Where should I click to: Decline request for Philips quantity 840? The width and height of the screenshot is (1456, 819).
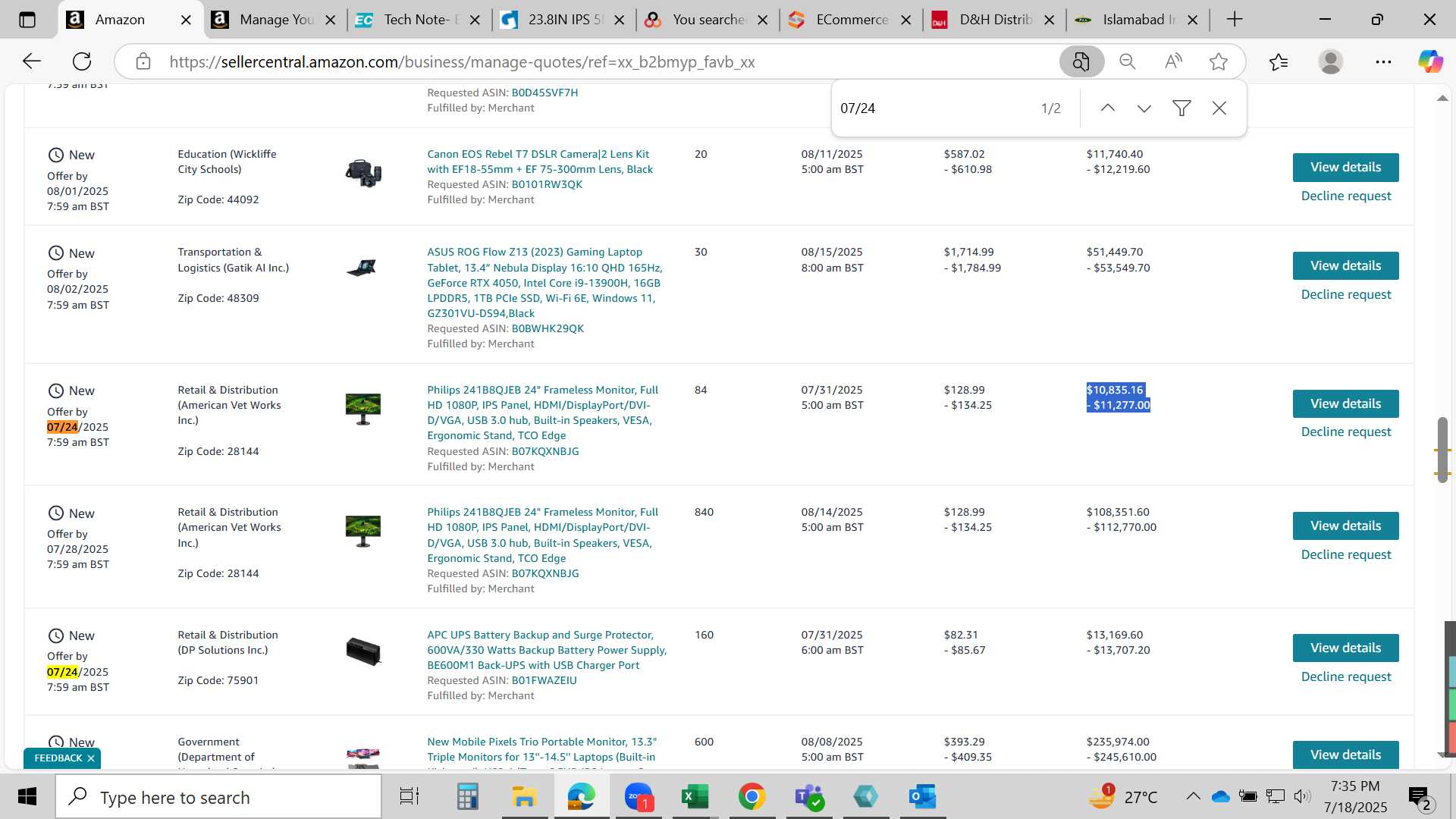tap(1346, 555)
